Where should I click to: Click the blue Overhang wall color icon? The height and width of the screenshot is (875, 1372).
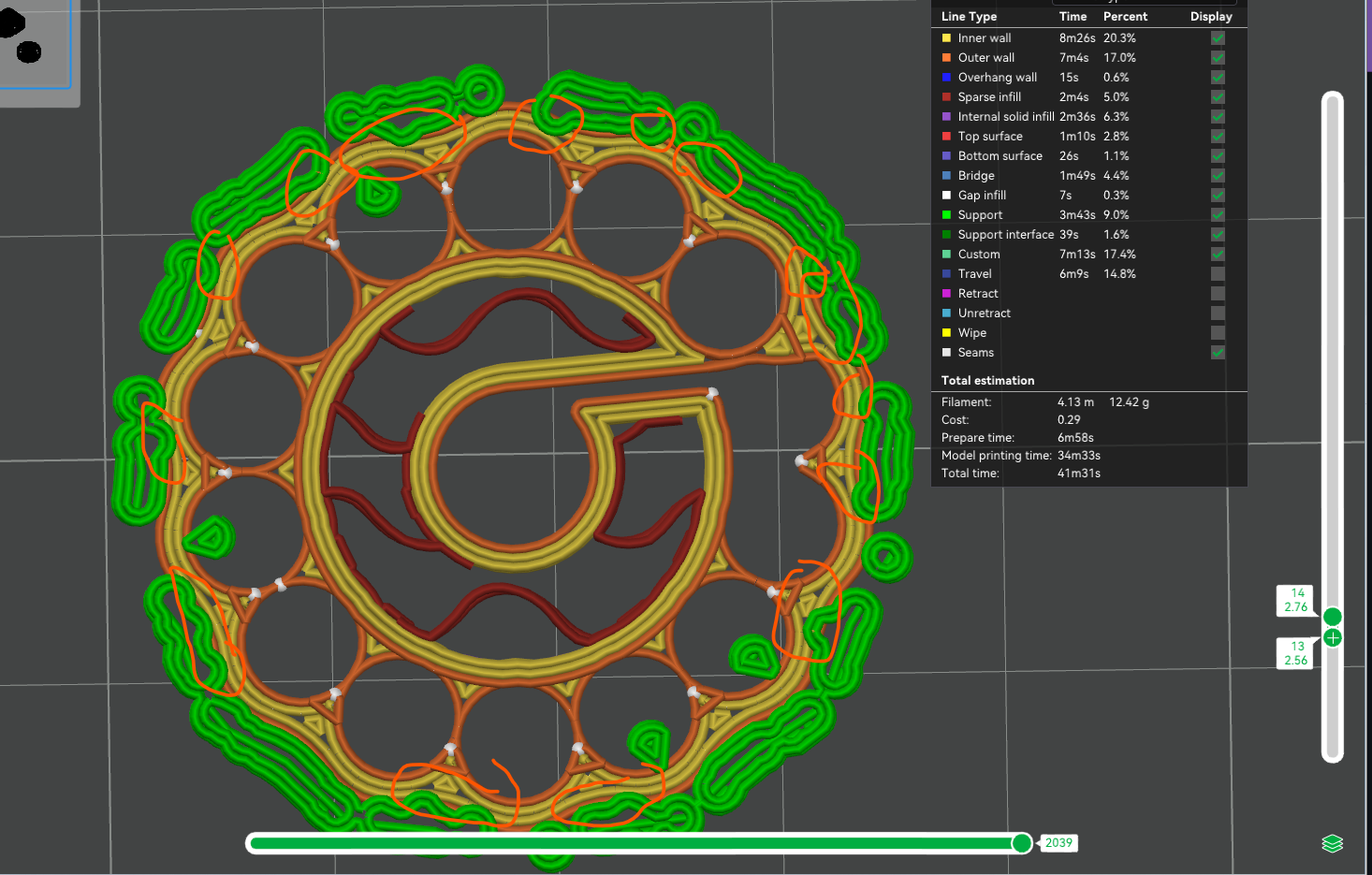pos(947,77)
